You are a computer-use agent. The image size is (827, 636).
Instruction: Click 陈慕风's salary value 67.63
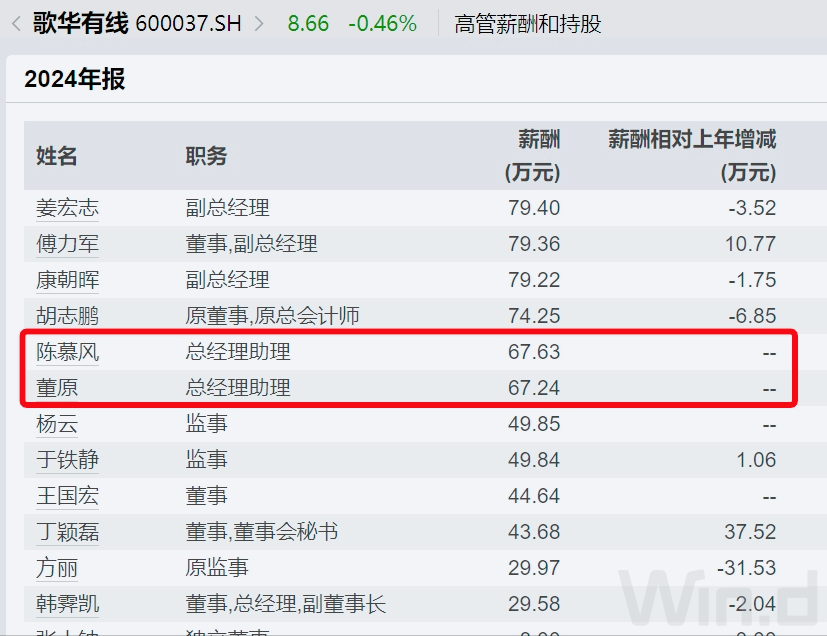[534, 352]
